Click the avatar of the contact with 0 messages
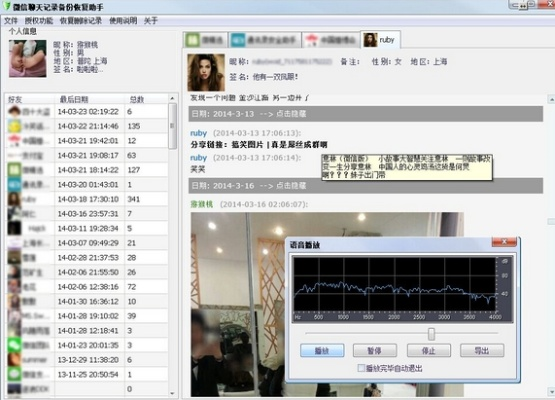 tap(14, 389)
